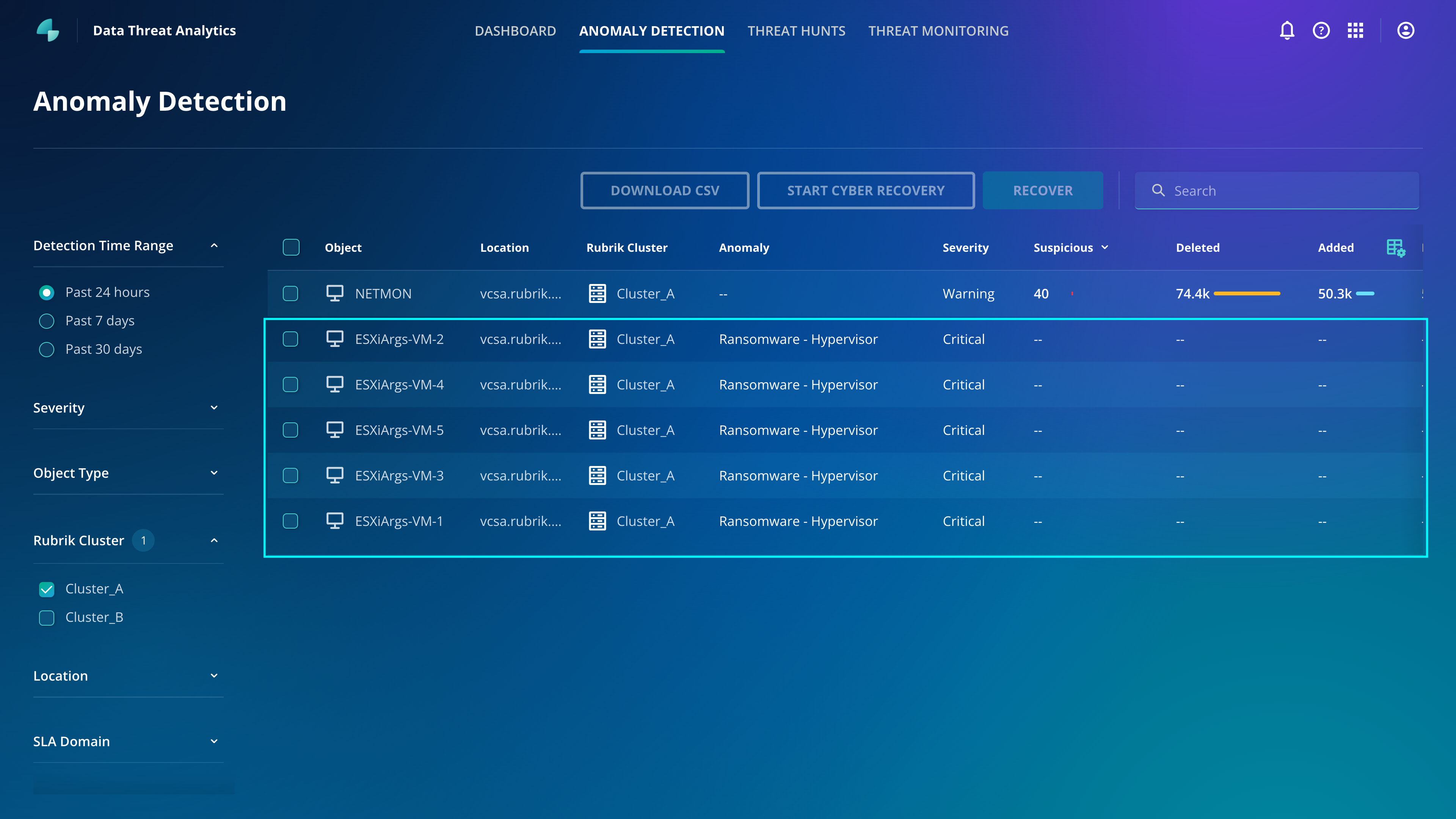Open the help question mark icon
Screen dimensions: 1456x819
tap(1321, 30)
